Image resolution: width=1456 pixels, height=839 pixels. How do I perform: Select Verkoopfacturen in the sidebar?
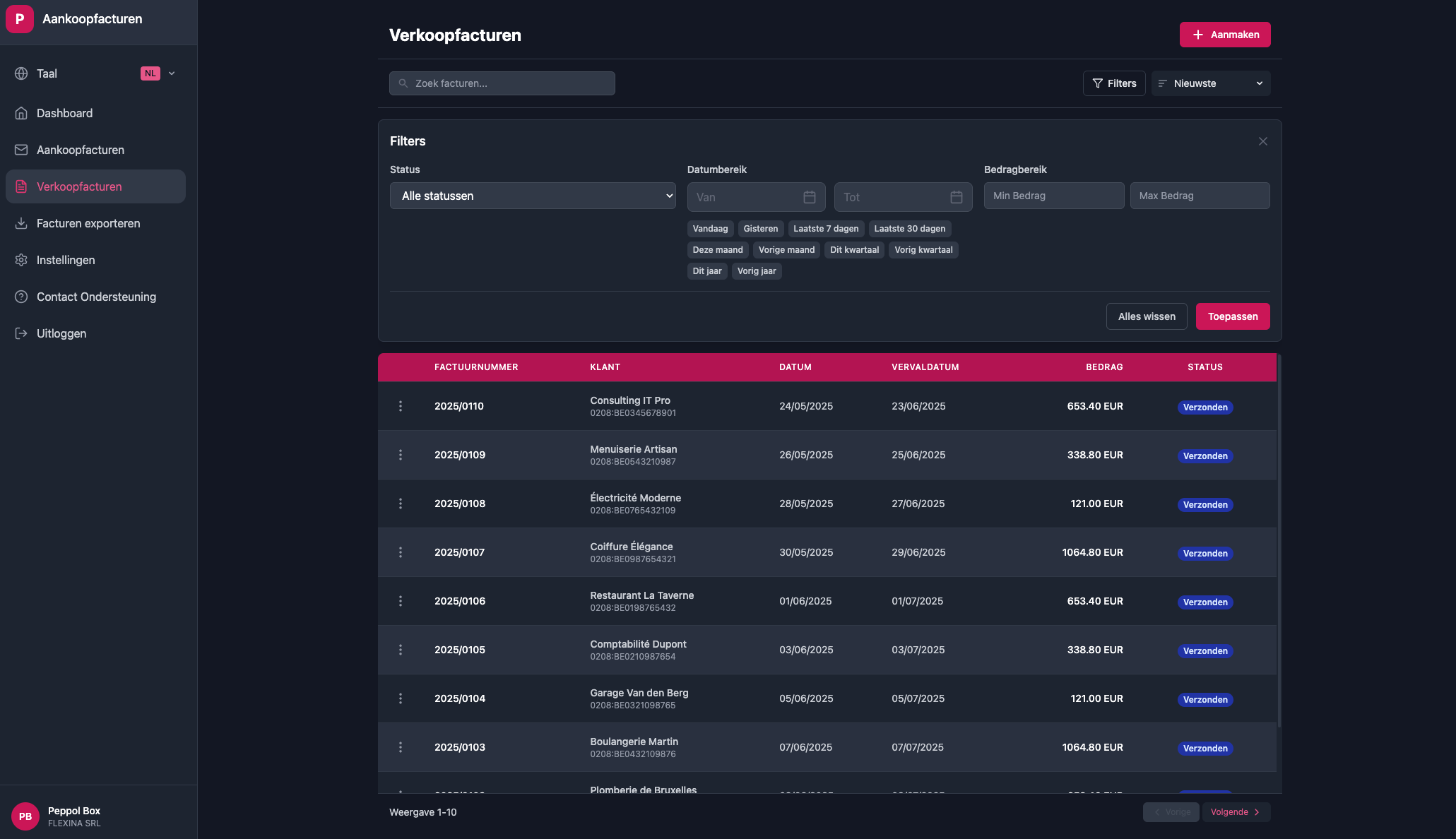pos(95,186)
